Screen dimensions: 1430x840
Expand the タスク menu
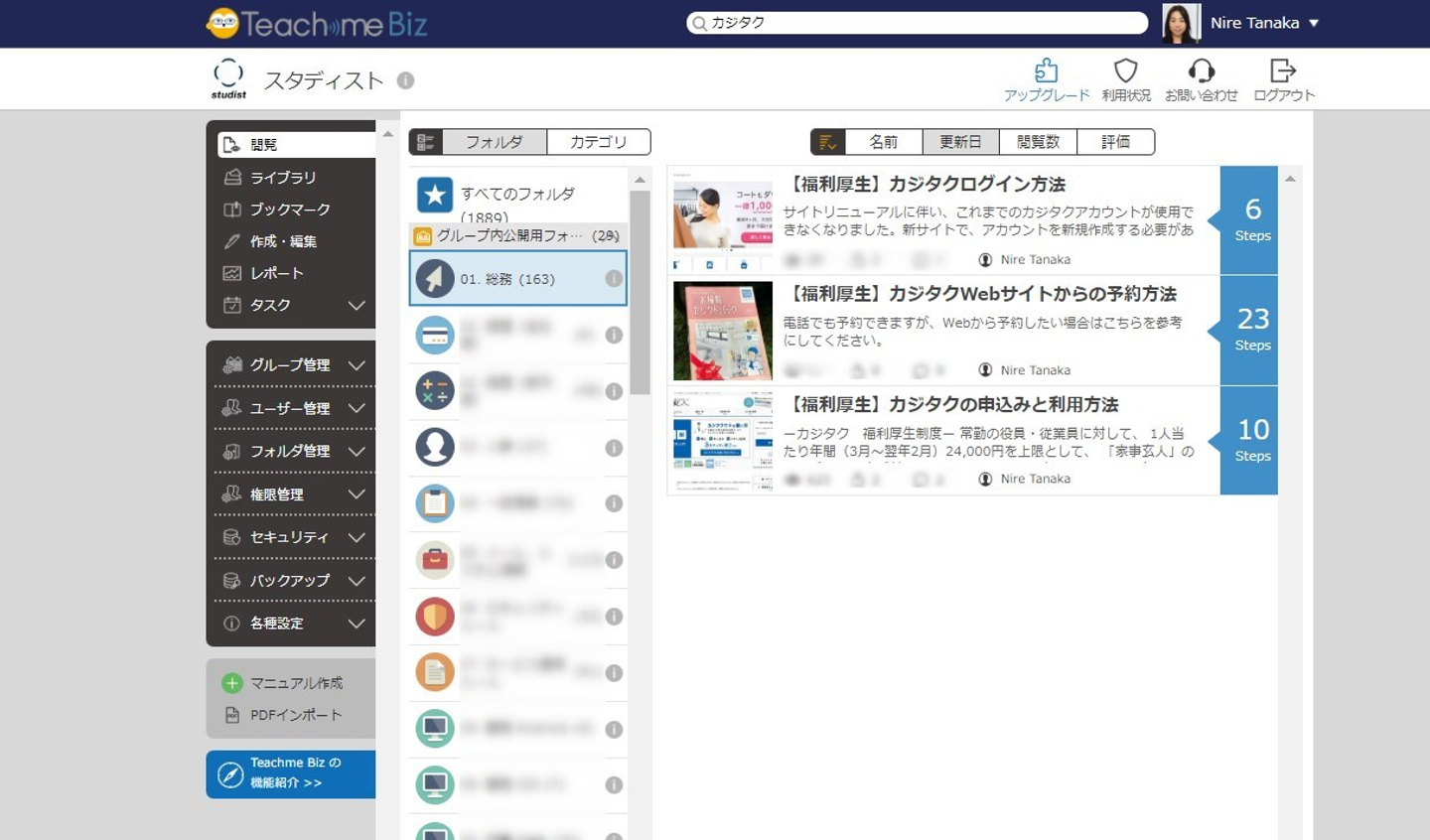coord(357,305)
